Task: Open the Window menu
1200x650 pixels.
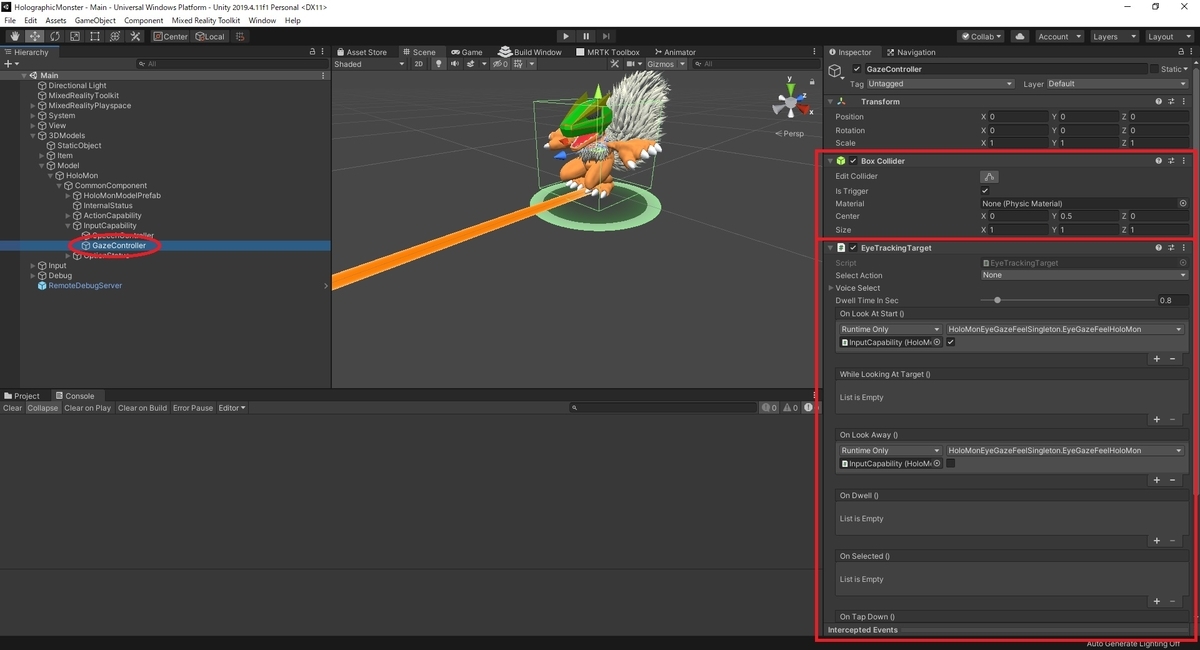Action: (x=262, y=20)
